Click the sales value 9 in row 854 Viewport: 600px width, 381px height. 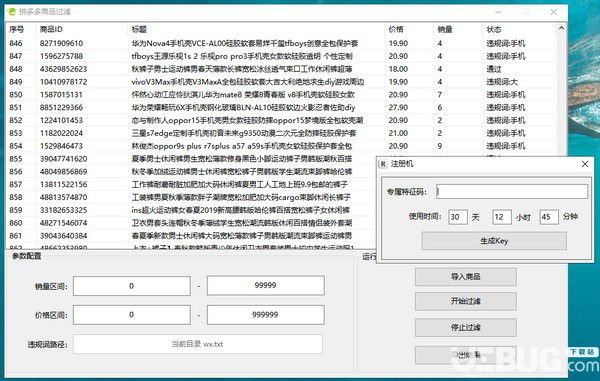(x=440, y=146)
